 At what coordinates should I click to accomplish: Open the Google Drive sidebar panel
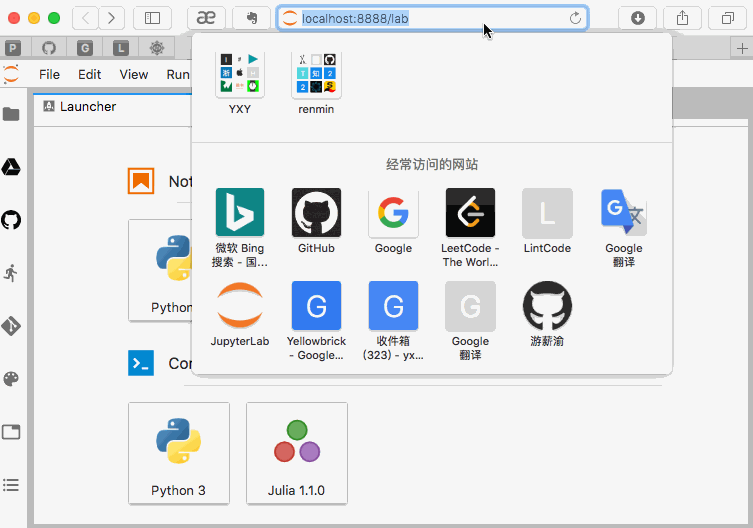pyautogui.click(x=11, y=167)
